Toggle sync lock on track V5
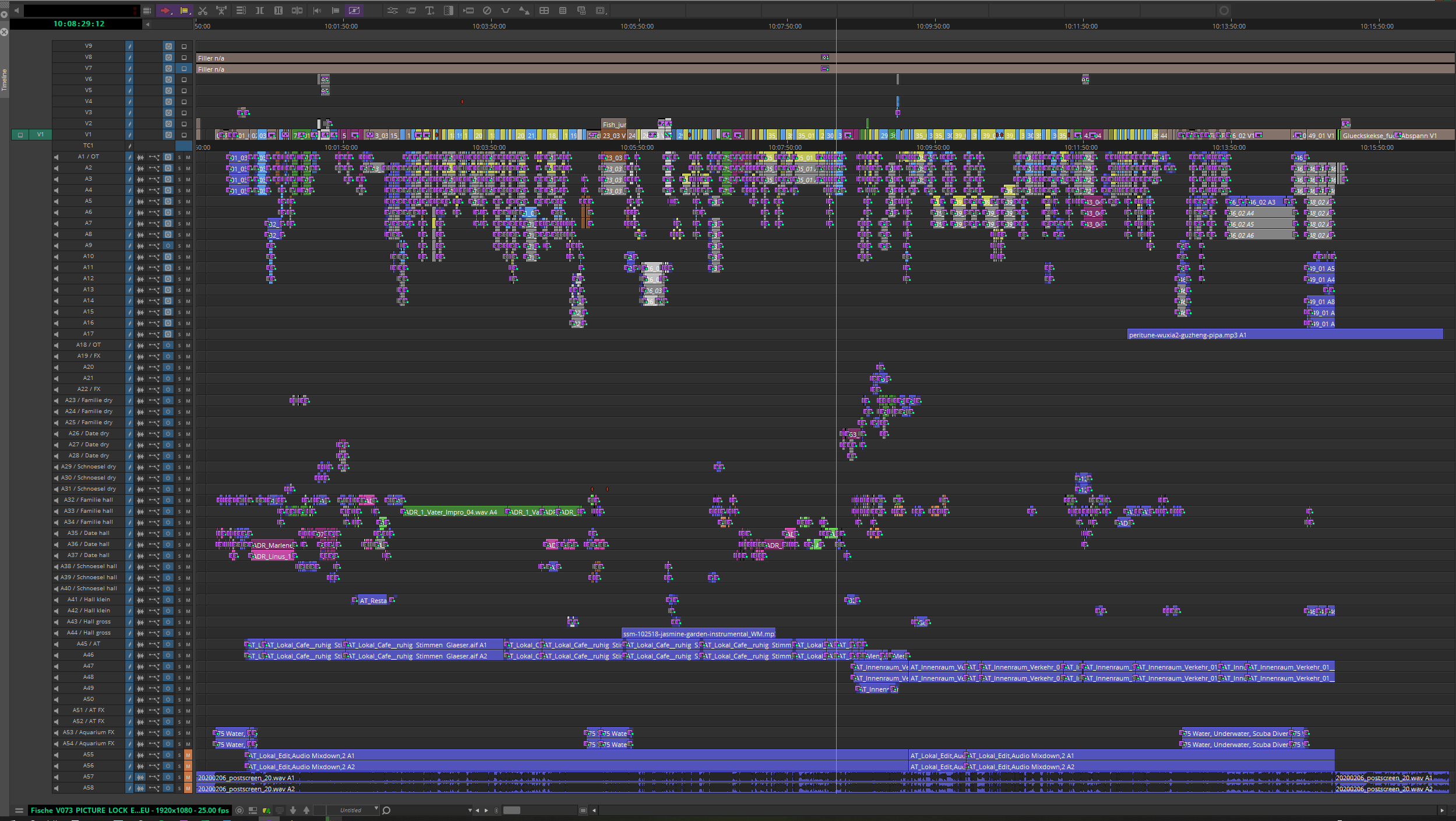The height and width of the screenshot is (821, 1456). (129, 90)
